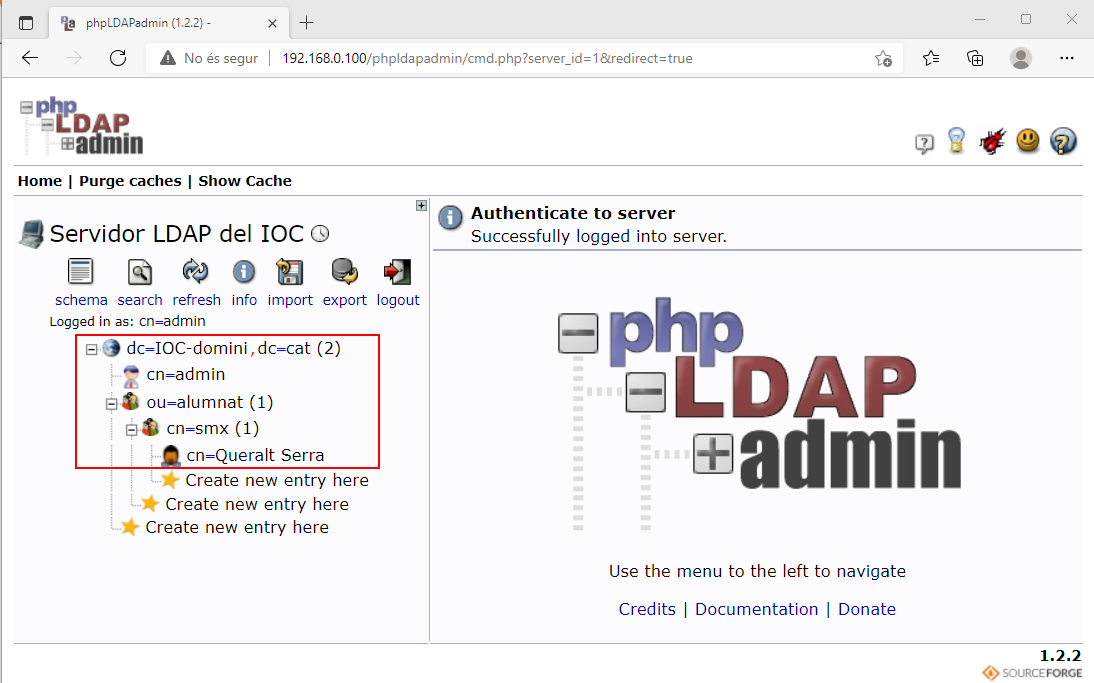1094x683 pixels.
Task: Open the schema viewer icon
Action: [81, 272]
